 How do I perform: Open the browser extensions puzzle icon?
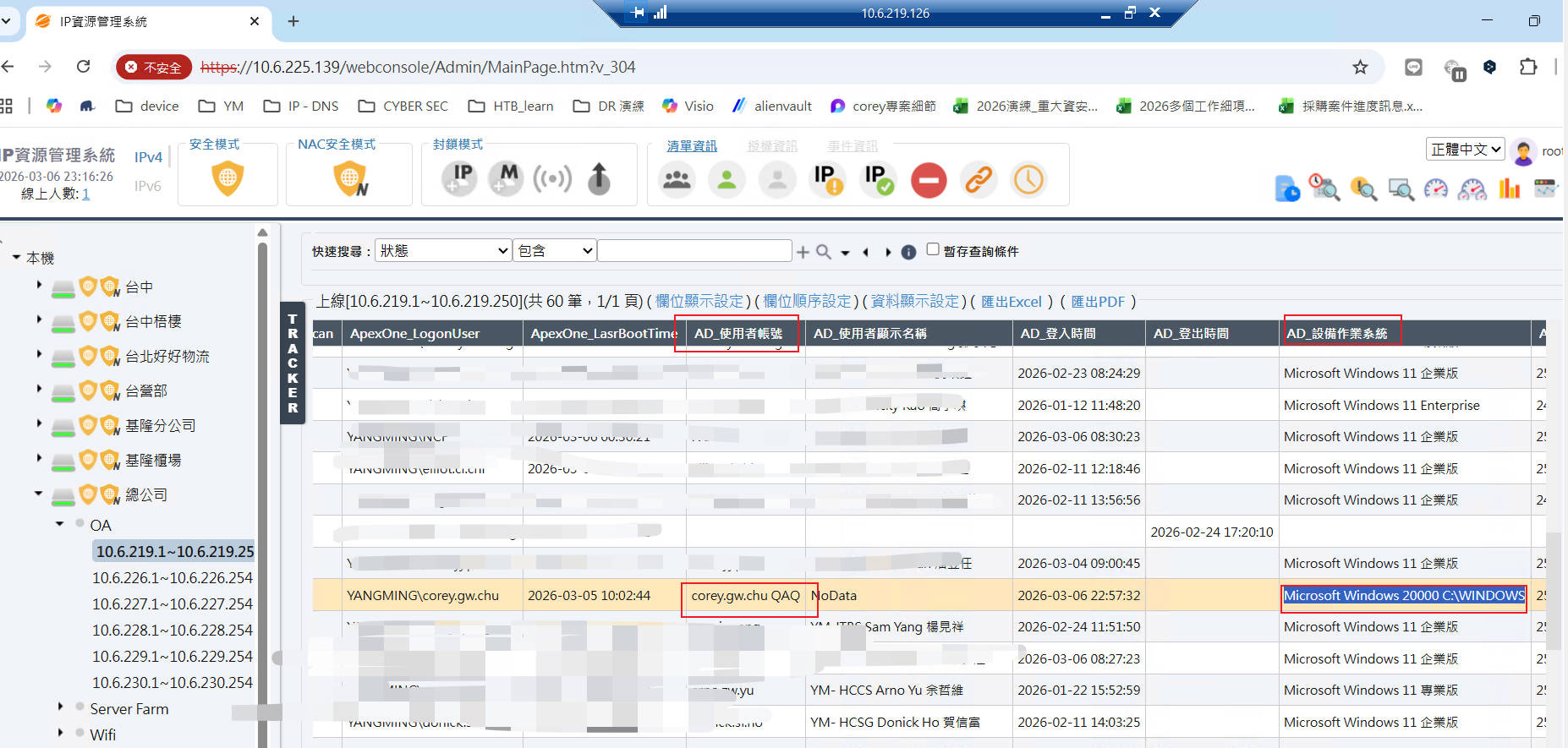(1527, 67)
